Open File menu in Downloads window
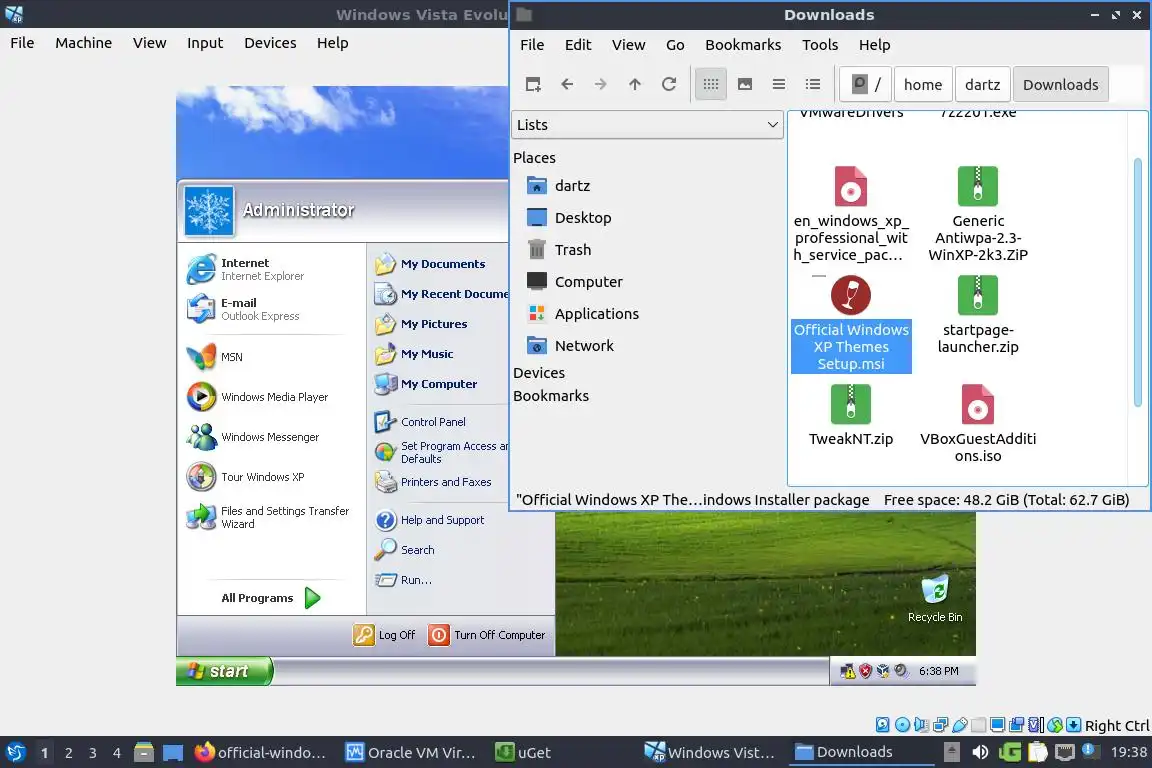This screenshot has width=1152, height=768. click(532, 45)
